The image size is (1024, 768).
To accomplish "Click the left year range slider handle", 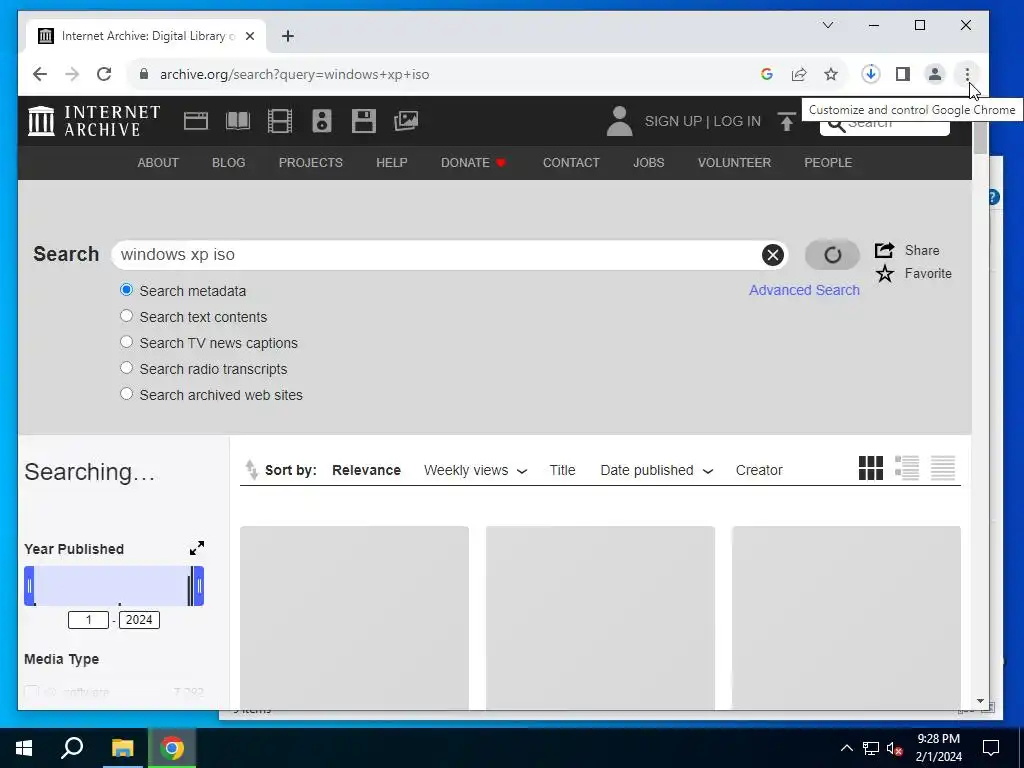I will pos(29,586).
